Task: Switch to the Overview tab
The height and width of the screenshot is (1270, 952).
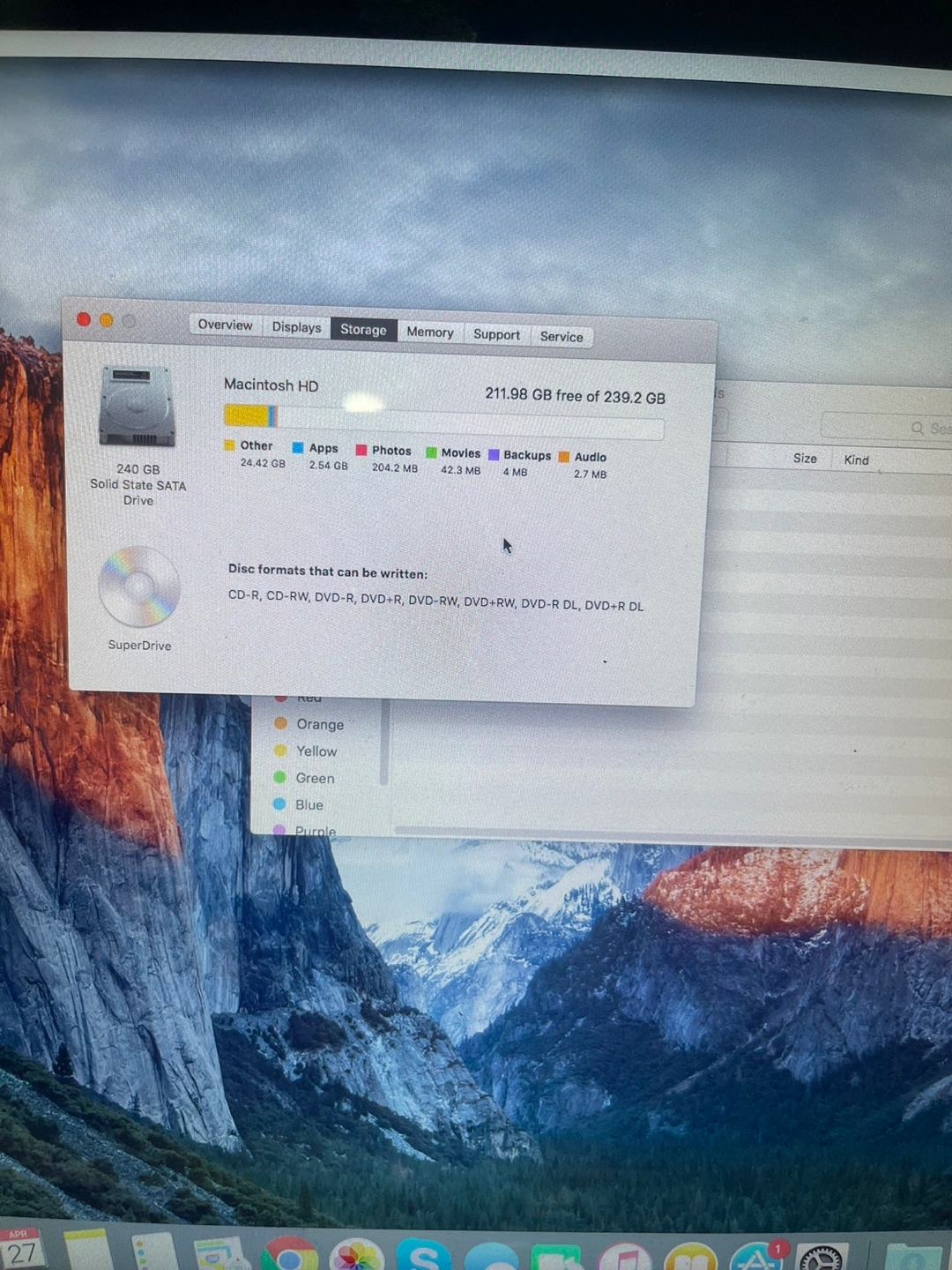Action: pyautogui.click(x=225, y=325)
